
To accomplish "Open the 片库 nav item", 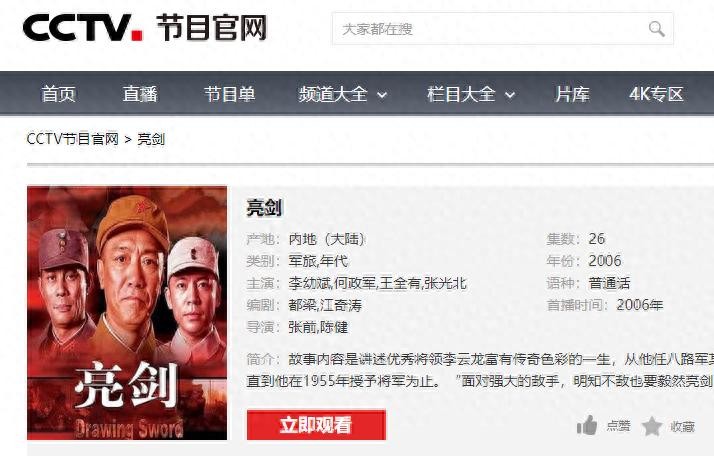I will (x=572, y=94).
